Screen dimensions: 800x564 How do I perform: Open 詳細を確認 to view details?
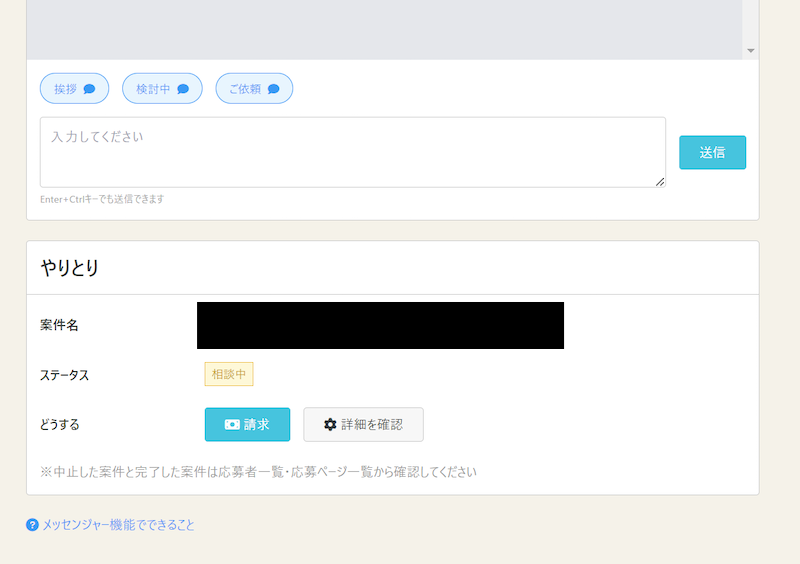coord(363,424)
